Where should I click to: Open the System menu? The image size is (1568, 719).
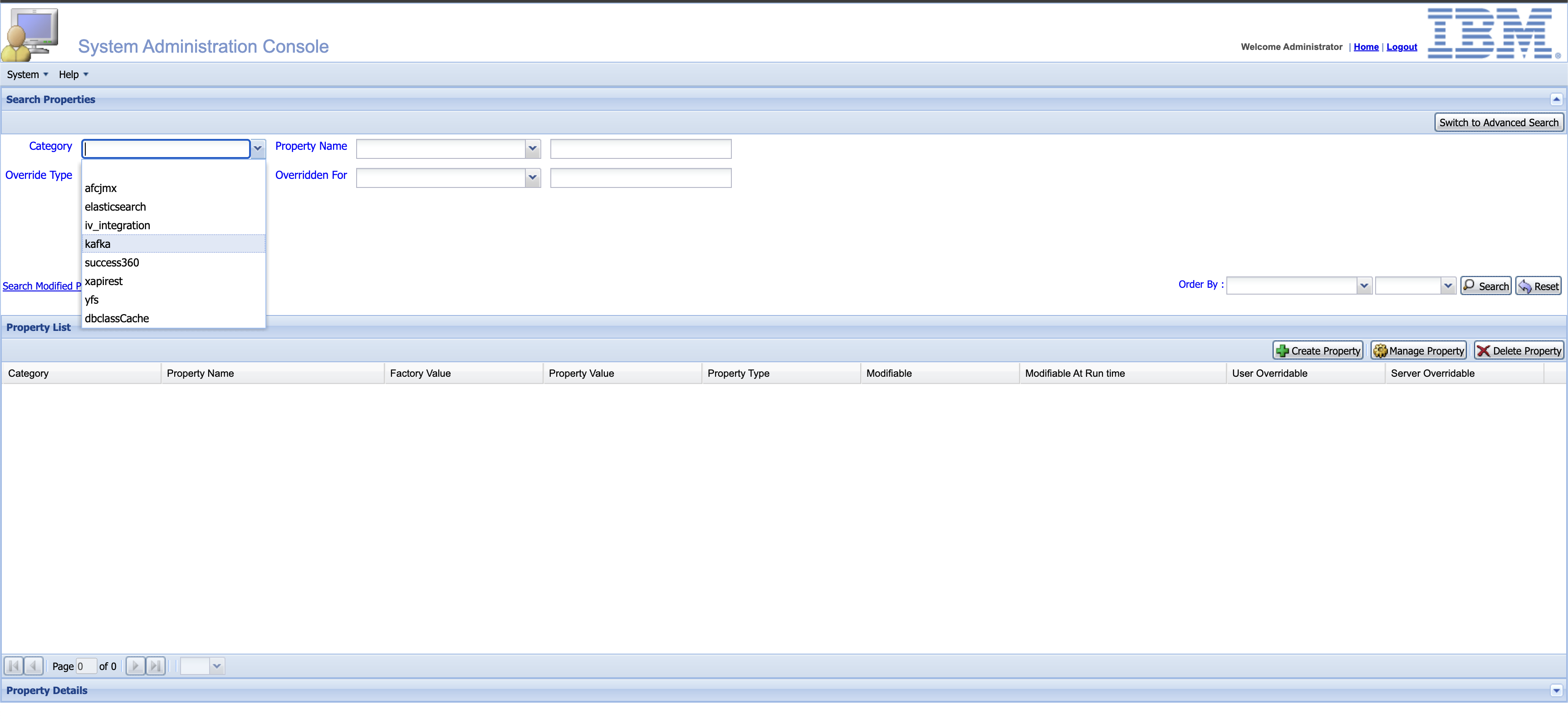pos(24,74)
